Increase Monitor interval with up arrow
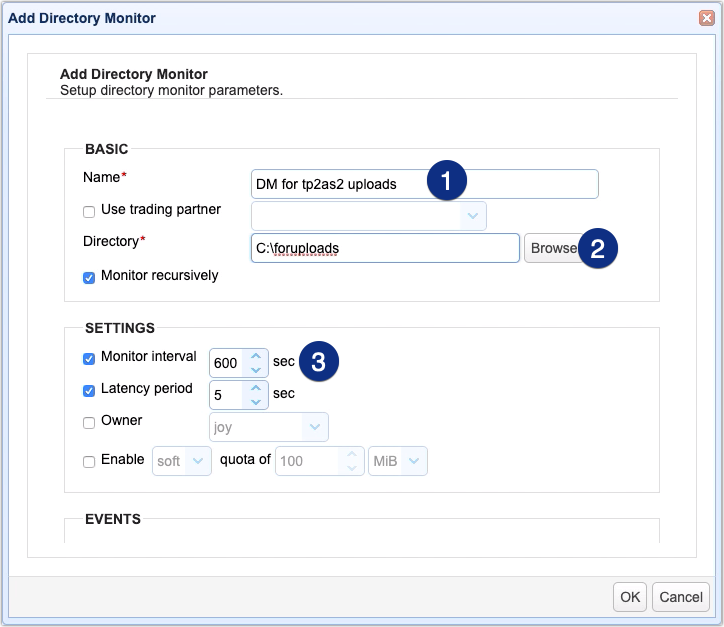Screen dimensions: 724x627 [256, 356]
